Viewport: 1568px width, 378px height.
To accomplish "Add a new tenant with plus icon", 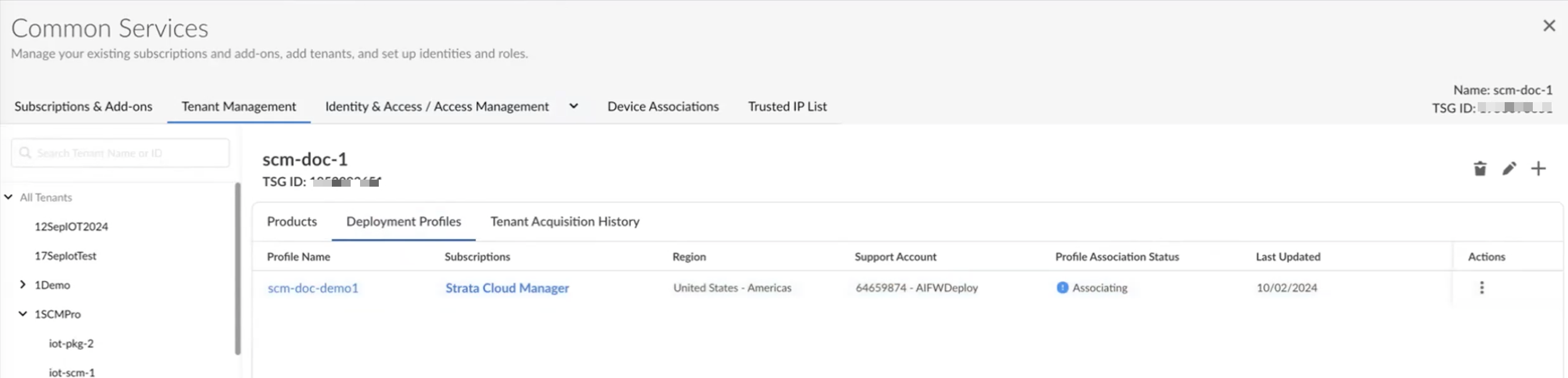I will (x=1538, y=169).
